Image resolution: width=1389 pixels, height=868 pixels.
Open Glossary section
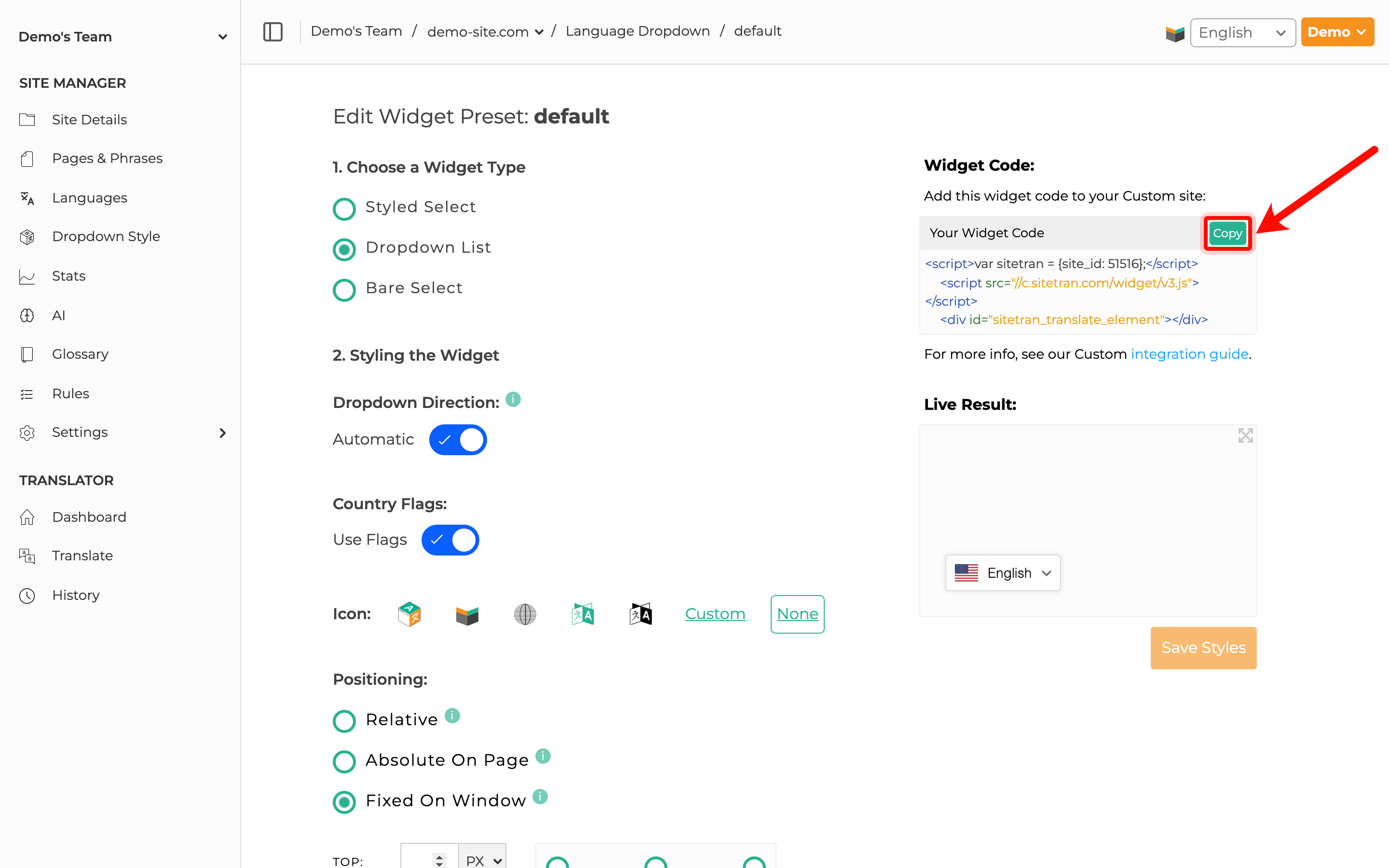(81, 354)
